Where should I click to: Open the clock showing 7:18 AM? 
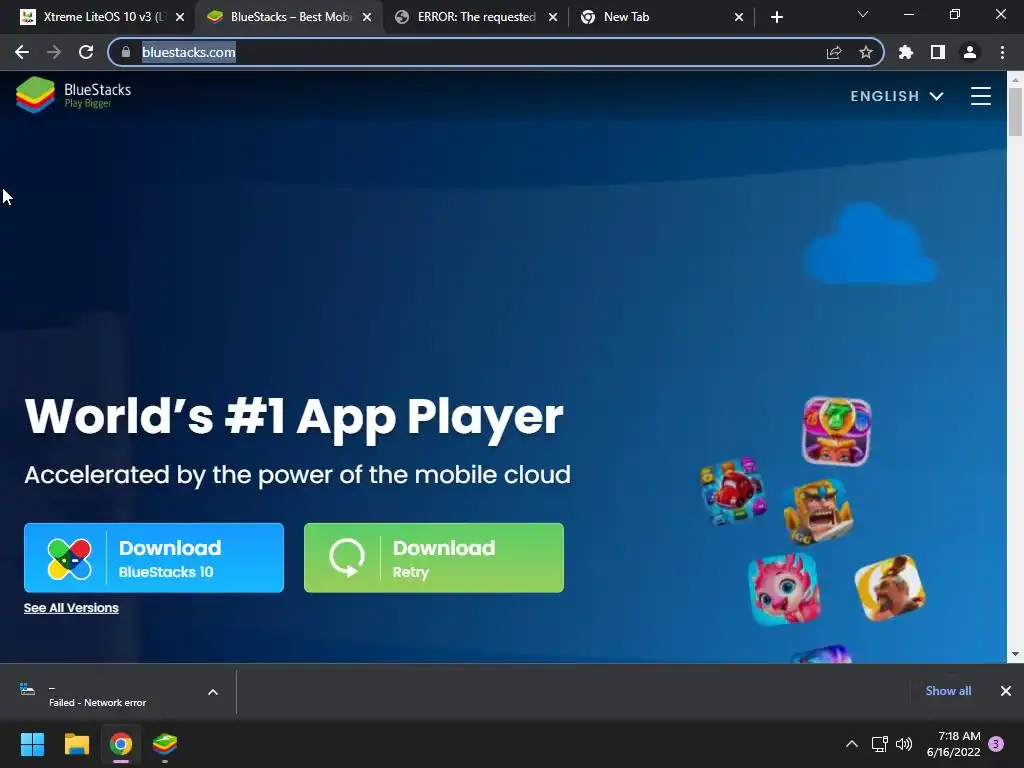point(953,744)
